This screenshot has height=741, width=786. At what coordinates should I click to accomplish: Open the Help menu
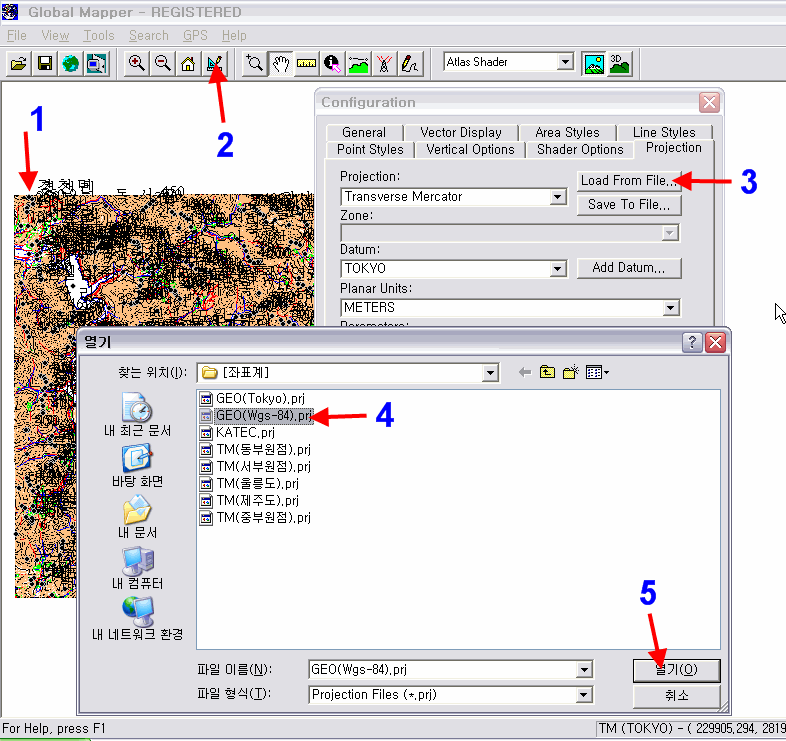click(x=234, y=36)
